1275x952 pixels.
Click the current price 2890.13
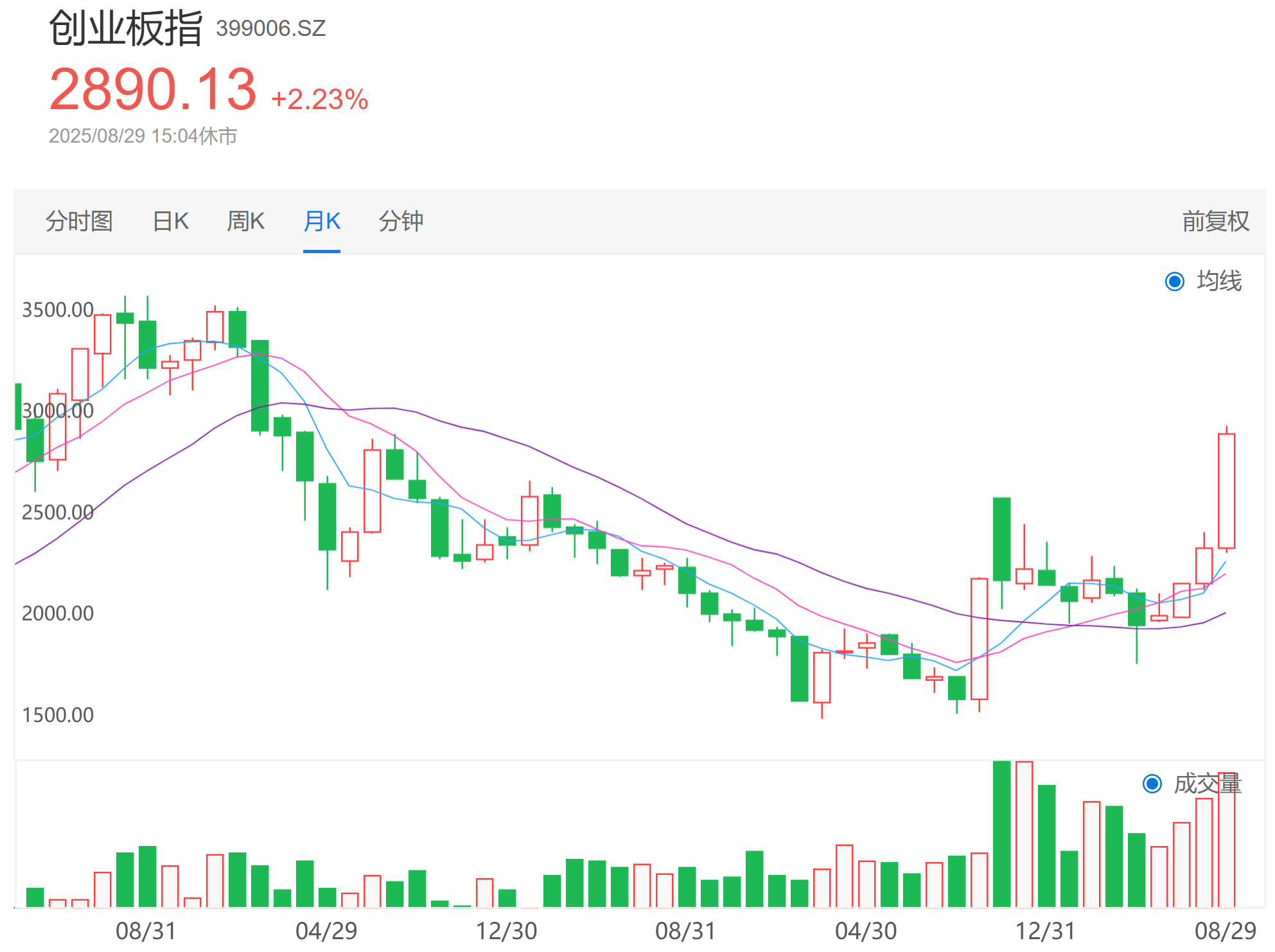[153, 89]
